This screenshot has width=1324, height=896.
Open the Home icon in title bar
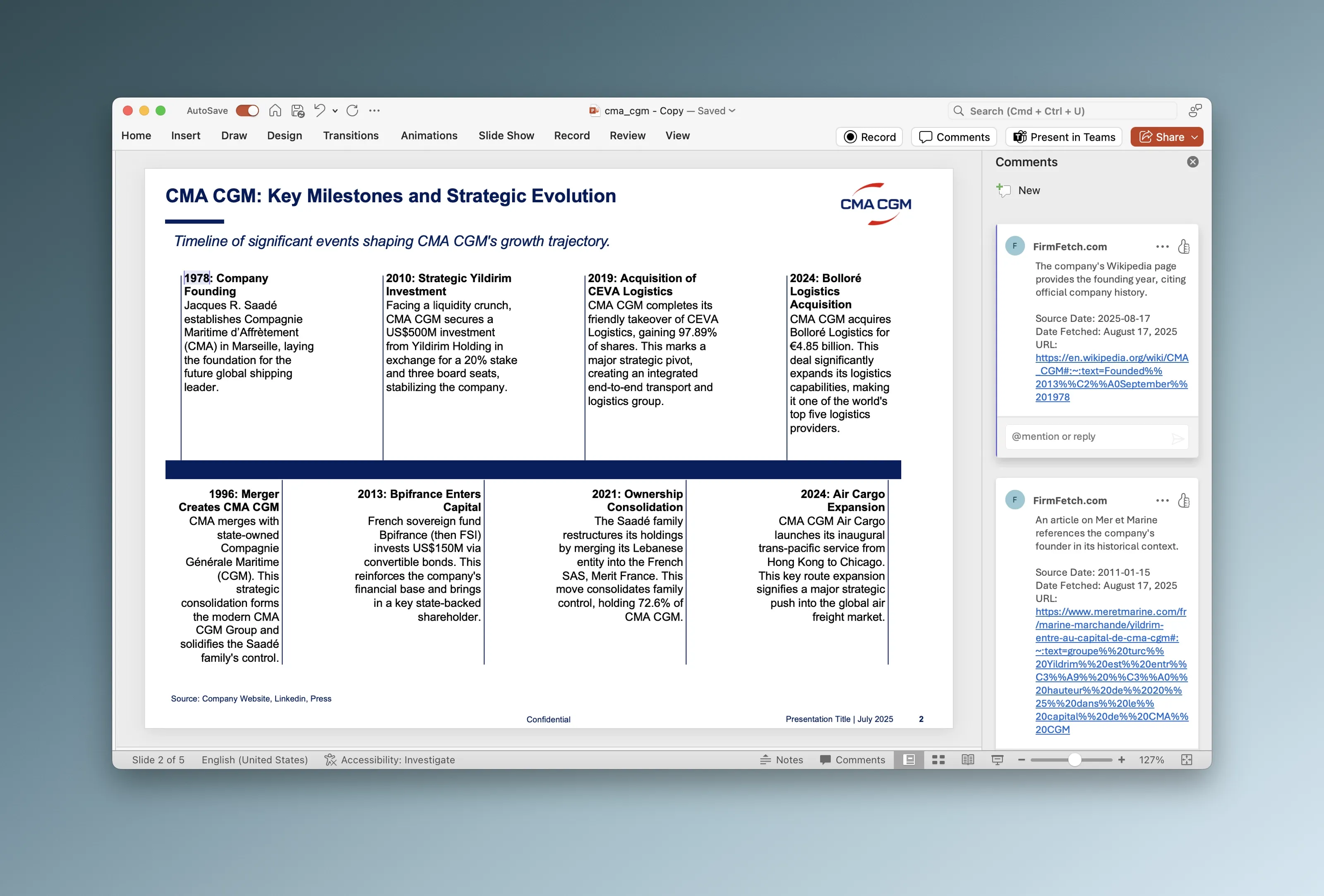pos(275,110)
